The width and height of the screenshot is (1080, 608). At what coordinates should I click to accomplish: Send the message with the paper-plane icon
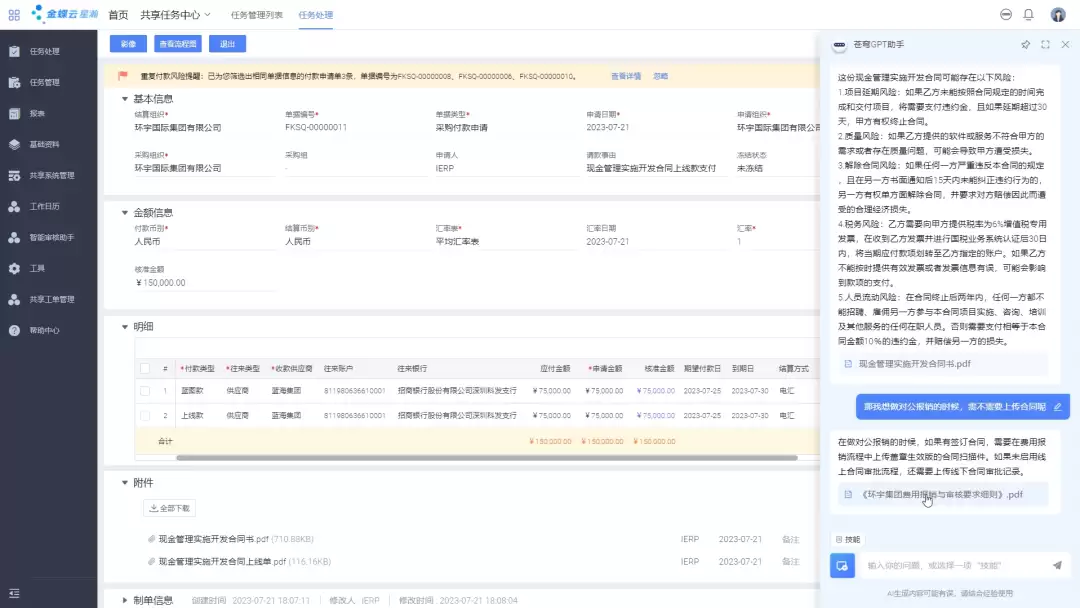coord(1057,565)
